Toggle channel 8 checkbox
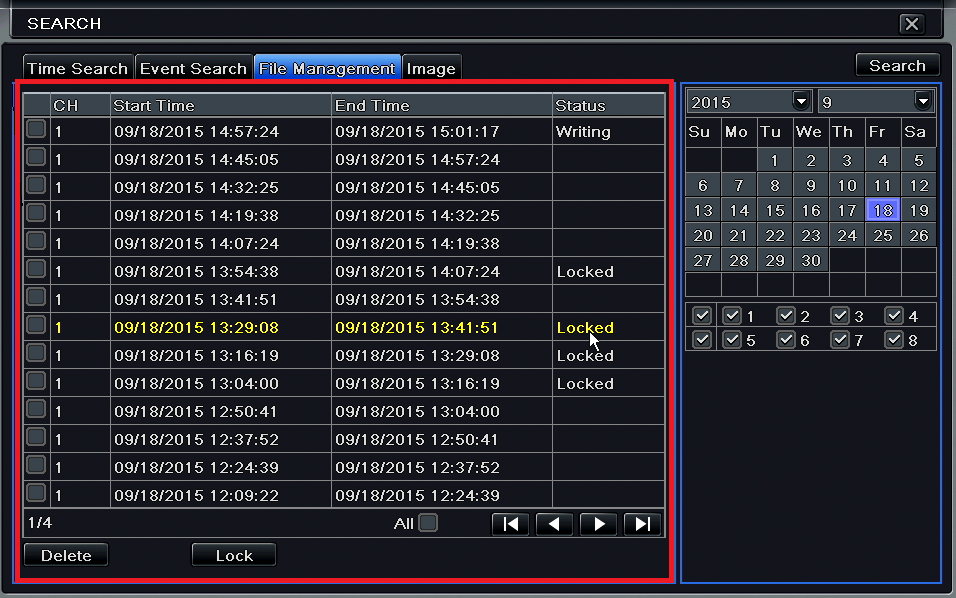The width and height of the screenshot is (956, 598). (x=894, y=339)
